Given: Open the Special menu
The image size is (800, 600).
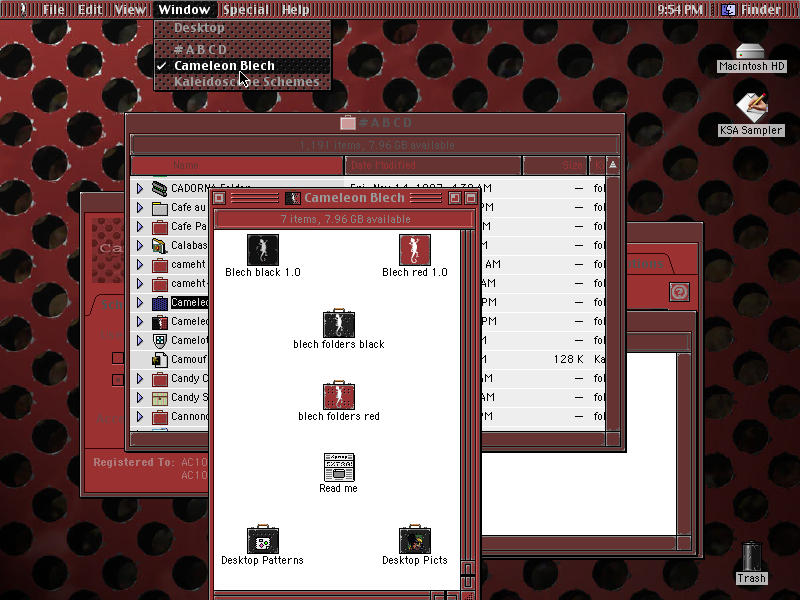Looking at the screenshot, I should pos(246,9).
